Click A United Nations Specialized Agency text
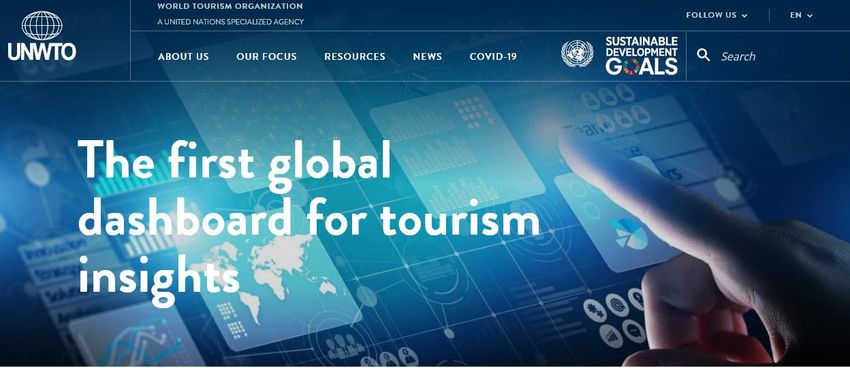Screen dimensions: 850x368 (x=230, y=22)
